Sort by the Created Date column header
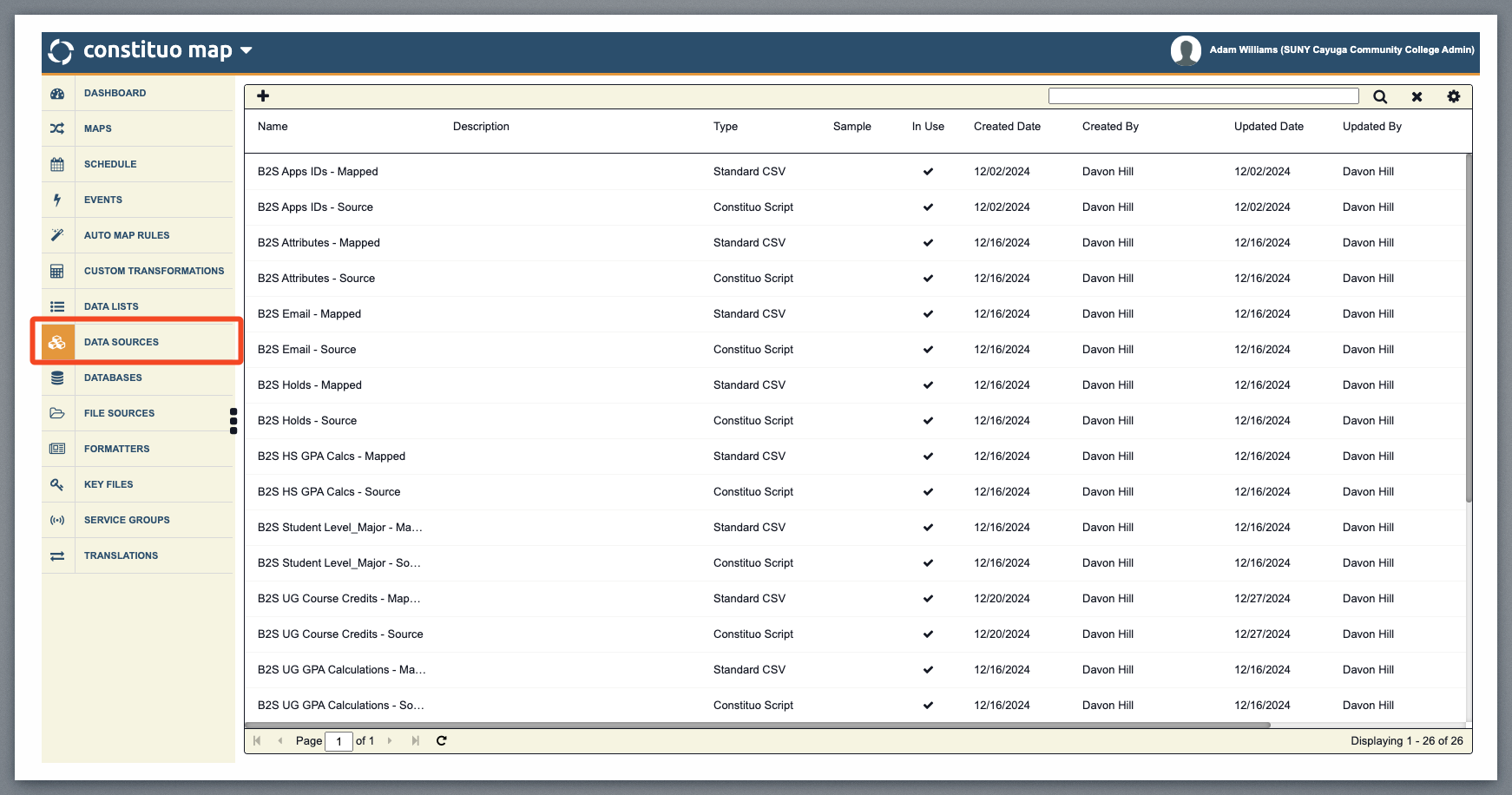Image resolution: width=1512 pixels, height=795 pixels. coord(1007,127)
